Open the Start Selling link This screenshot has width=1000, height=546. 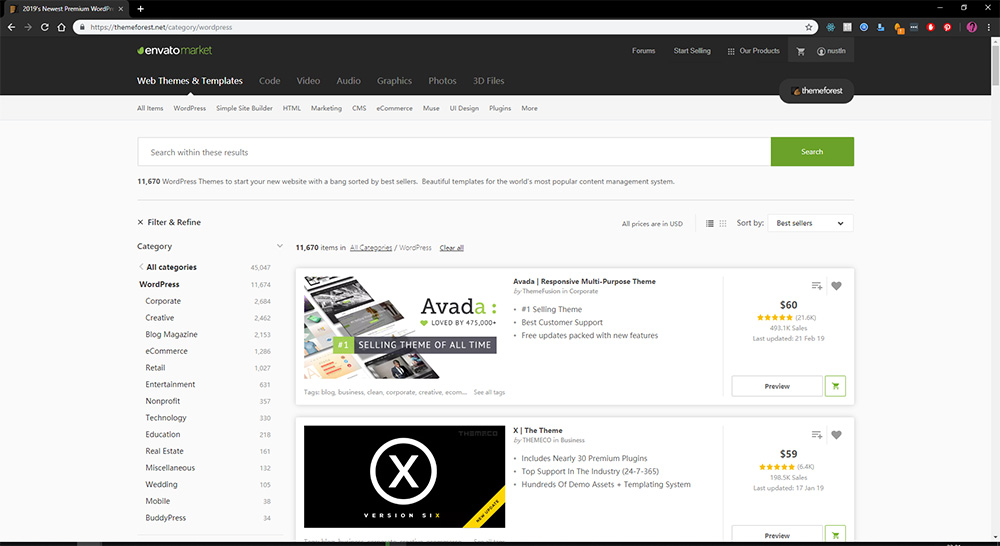pos(692,51)
